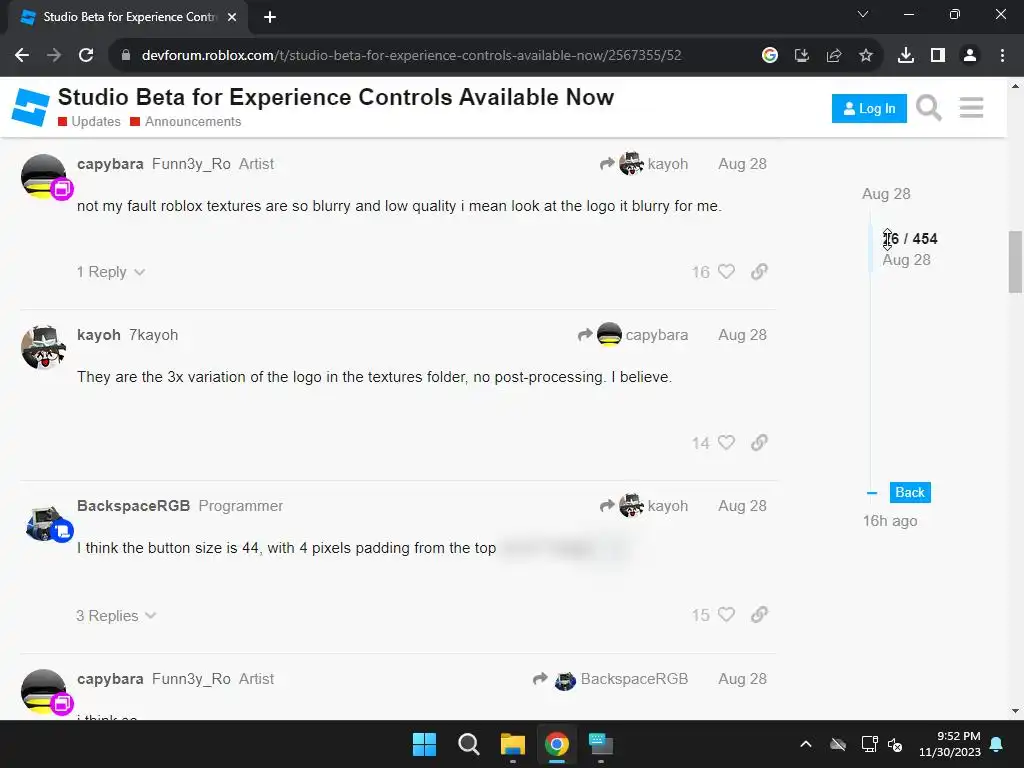1024x768 pixels.
Task: Open the forum search magnifier
Action: (928, 108)
